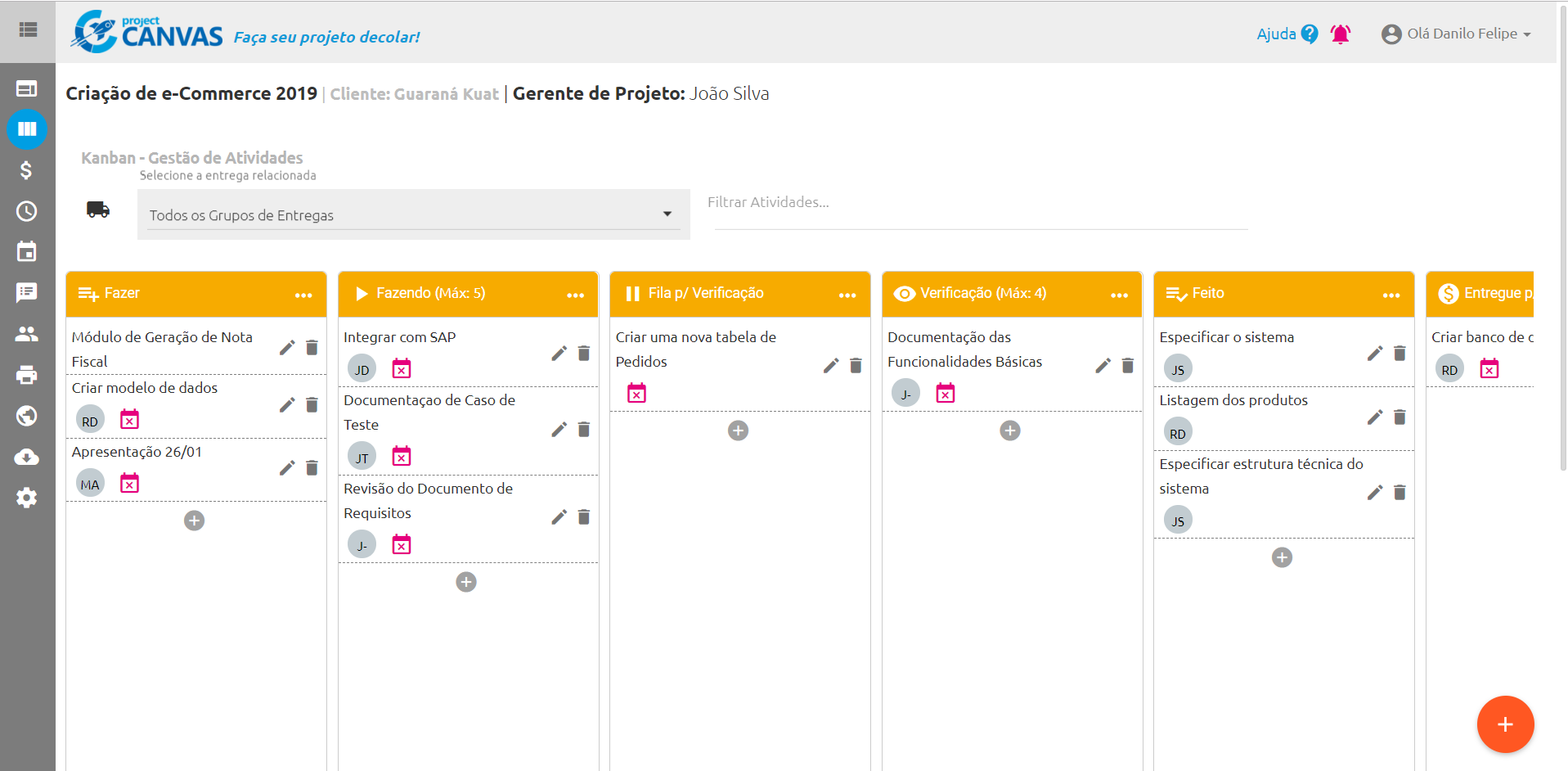Screen dimensions: 1568x771
Task: Open the clock time sidebar icon
Action: [27, 211]
